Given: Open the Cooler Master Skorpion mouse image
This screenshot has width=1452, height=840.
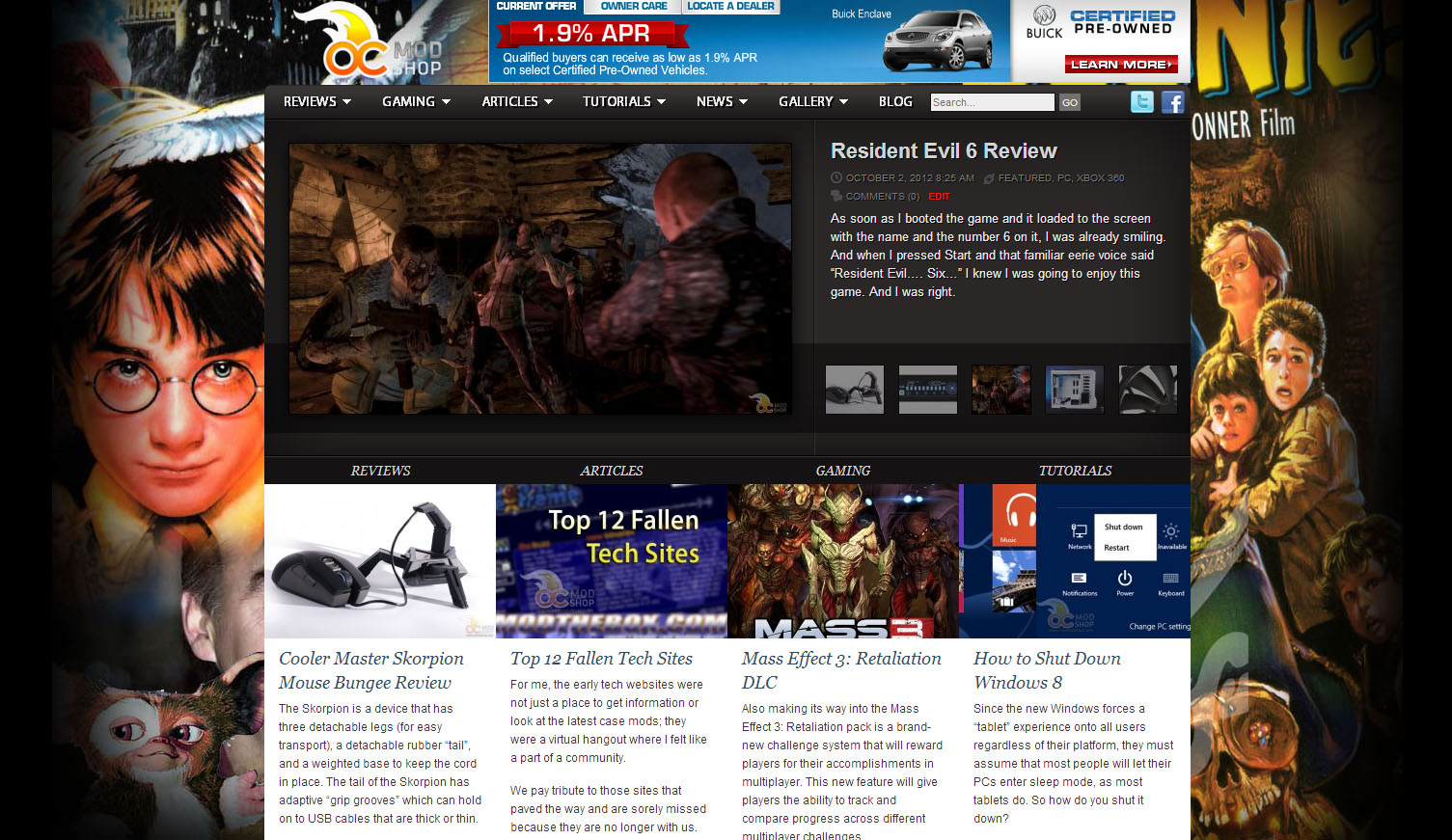Looking at the screenshot, I should coord(380,561).
